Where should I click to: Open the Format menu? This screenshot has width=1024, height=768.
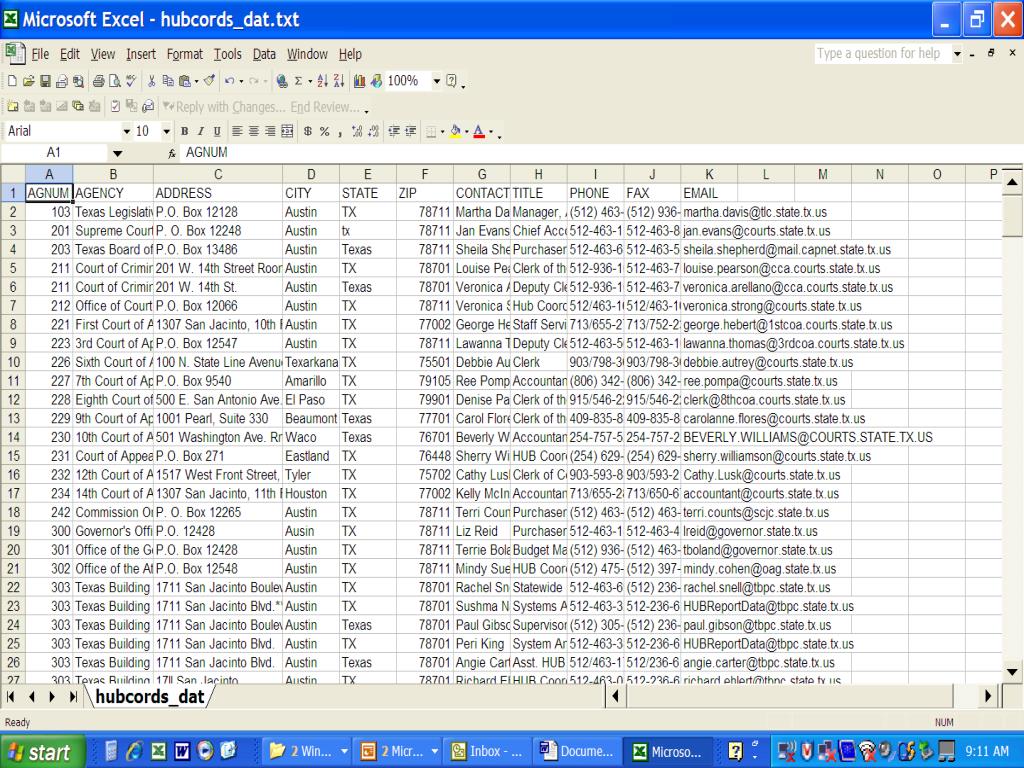coord(185,54)
